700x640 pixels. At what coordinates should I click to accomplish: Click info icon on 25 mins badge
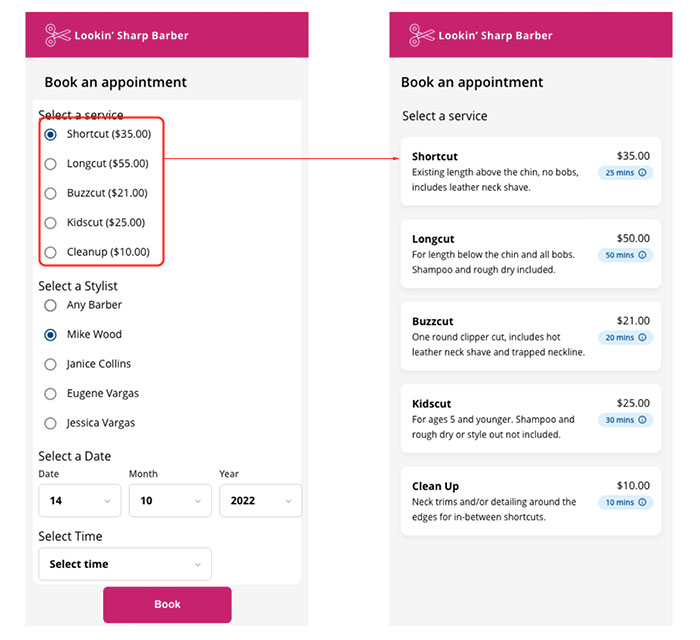[642, 173]
